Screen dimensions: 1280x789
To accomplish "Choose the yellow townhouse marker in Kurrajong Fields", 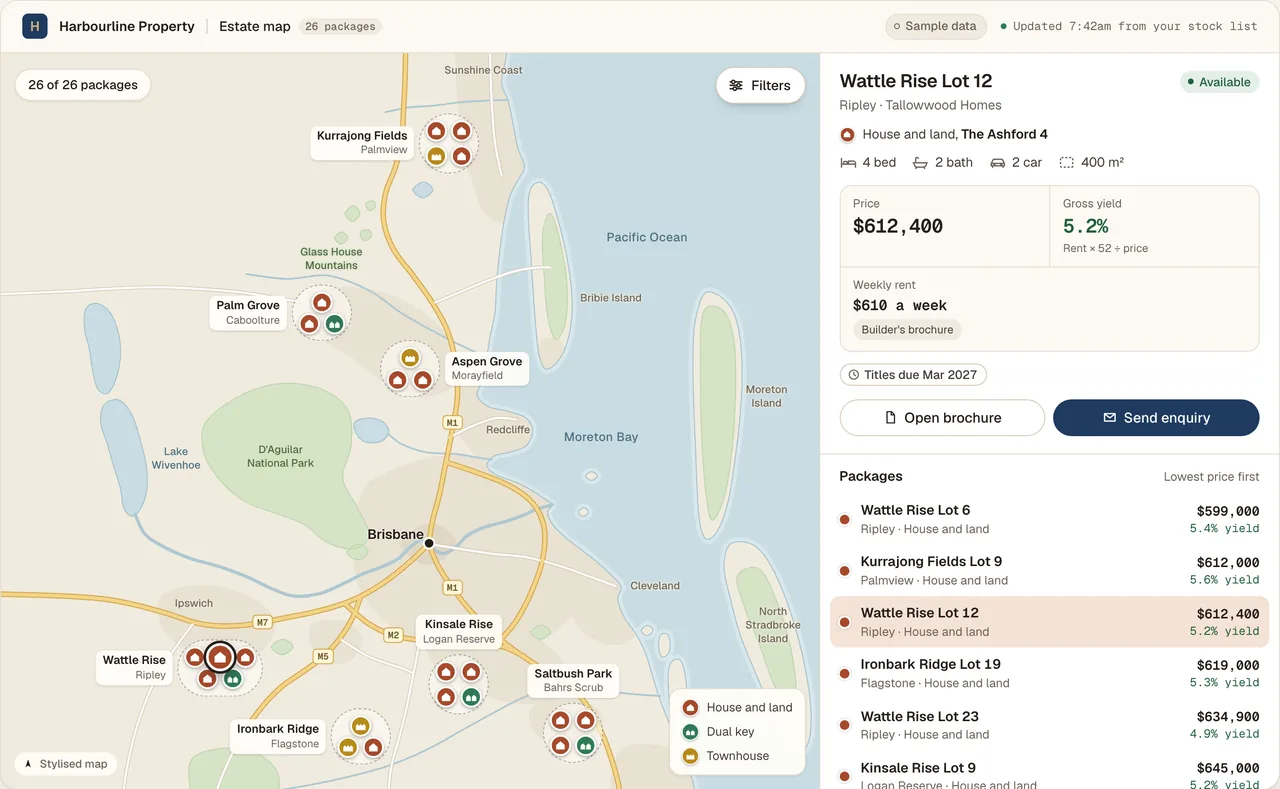I will 436,156.
